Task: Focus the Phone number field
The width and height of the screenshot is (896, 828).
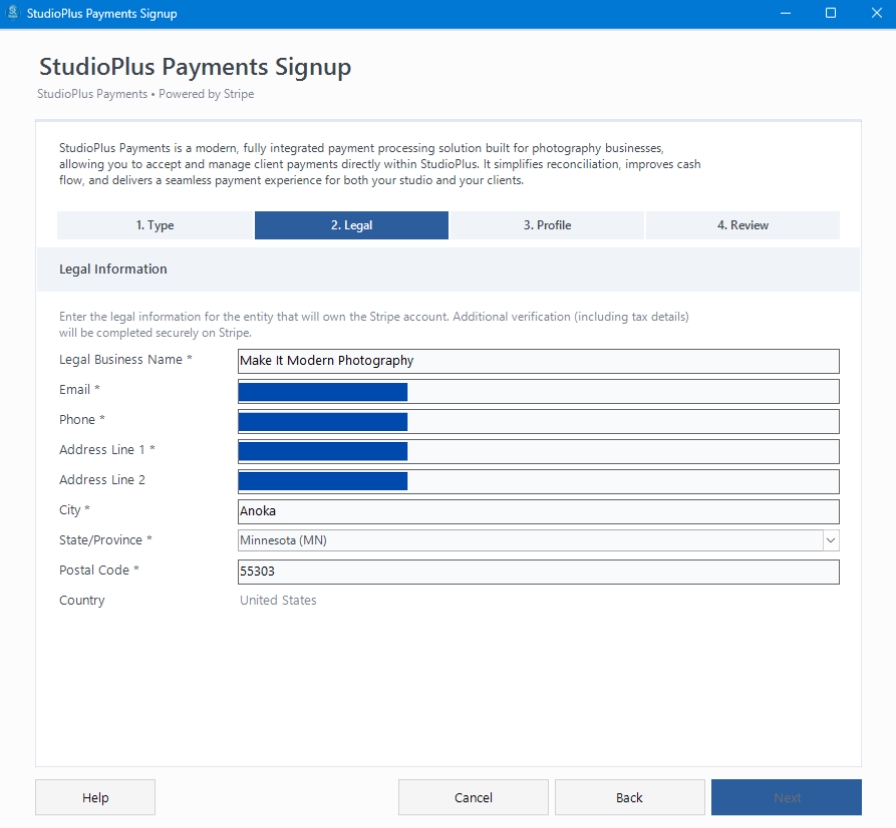Action: point(620,421)
